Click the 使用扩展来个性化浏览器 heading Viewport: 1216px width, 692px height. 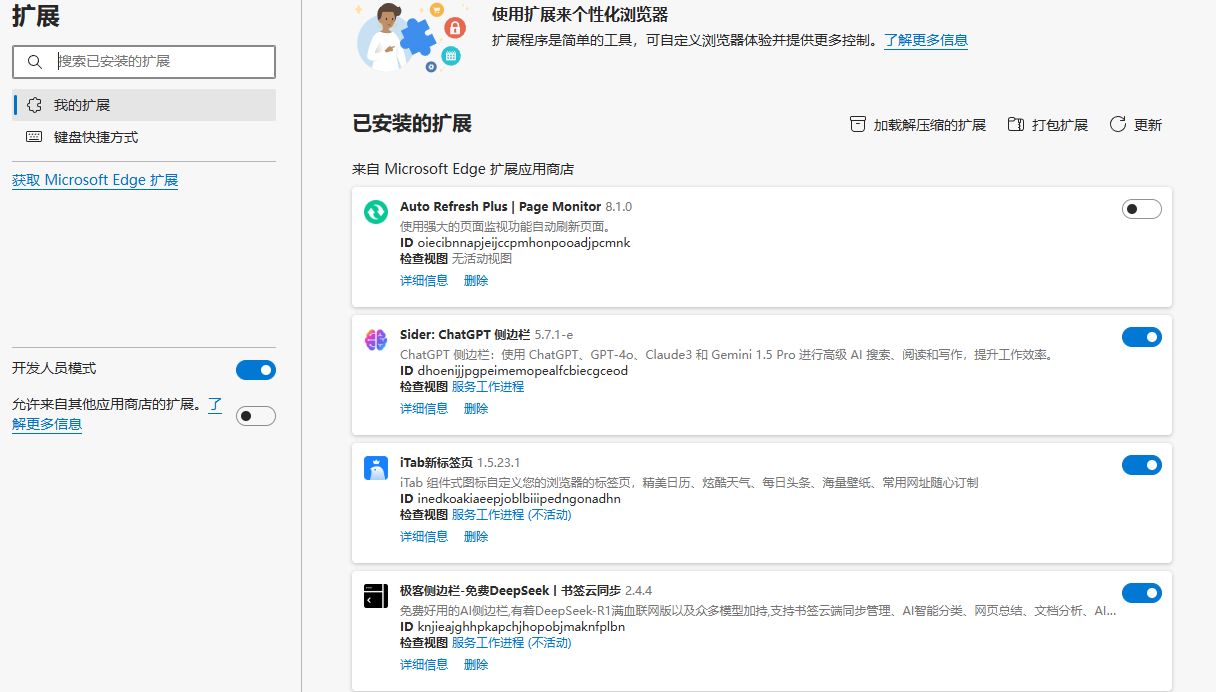(580, 15)
